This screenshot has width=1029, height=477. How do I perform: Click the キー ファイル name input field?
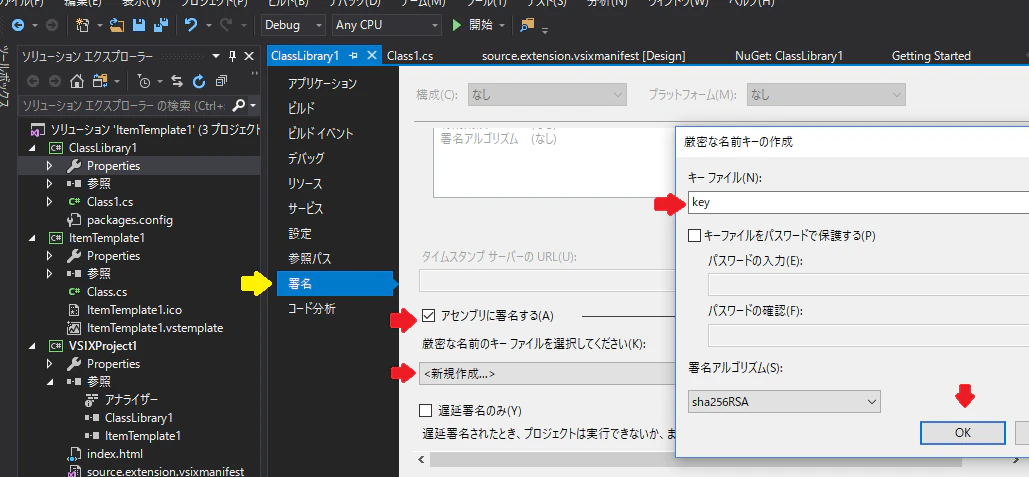[x=858, y=203]
